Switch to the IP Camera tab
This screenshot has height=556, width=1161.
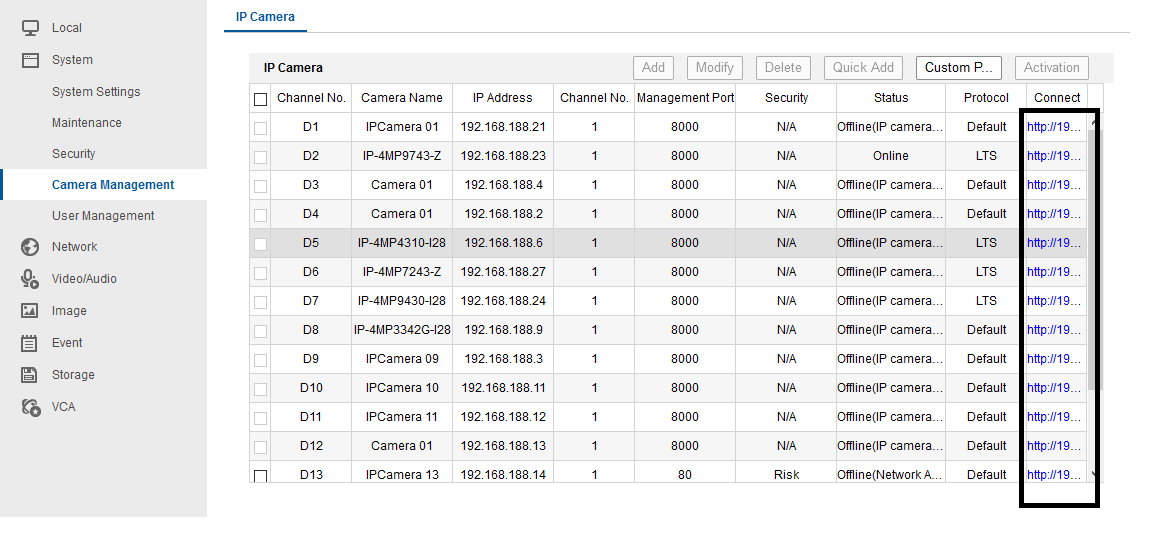(265, 17)
